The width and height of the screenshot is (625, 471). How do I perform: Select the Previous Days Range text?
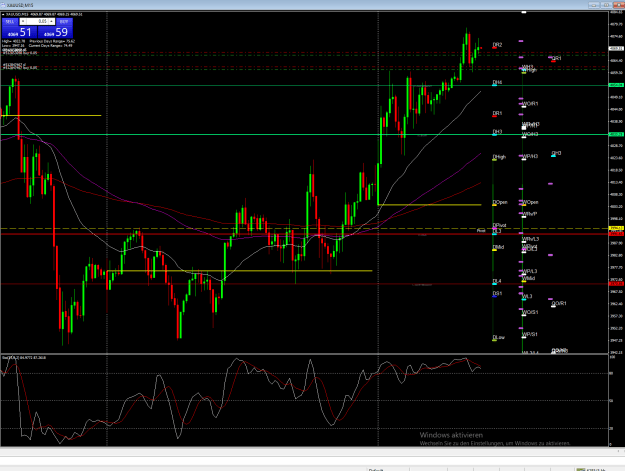pos(52,41)
